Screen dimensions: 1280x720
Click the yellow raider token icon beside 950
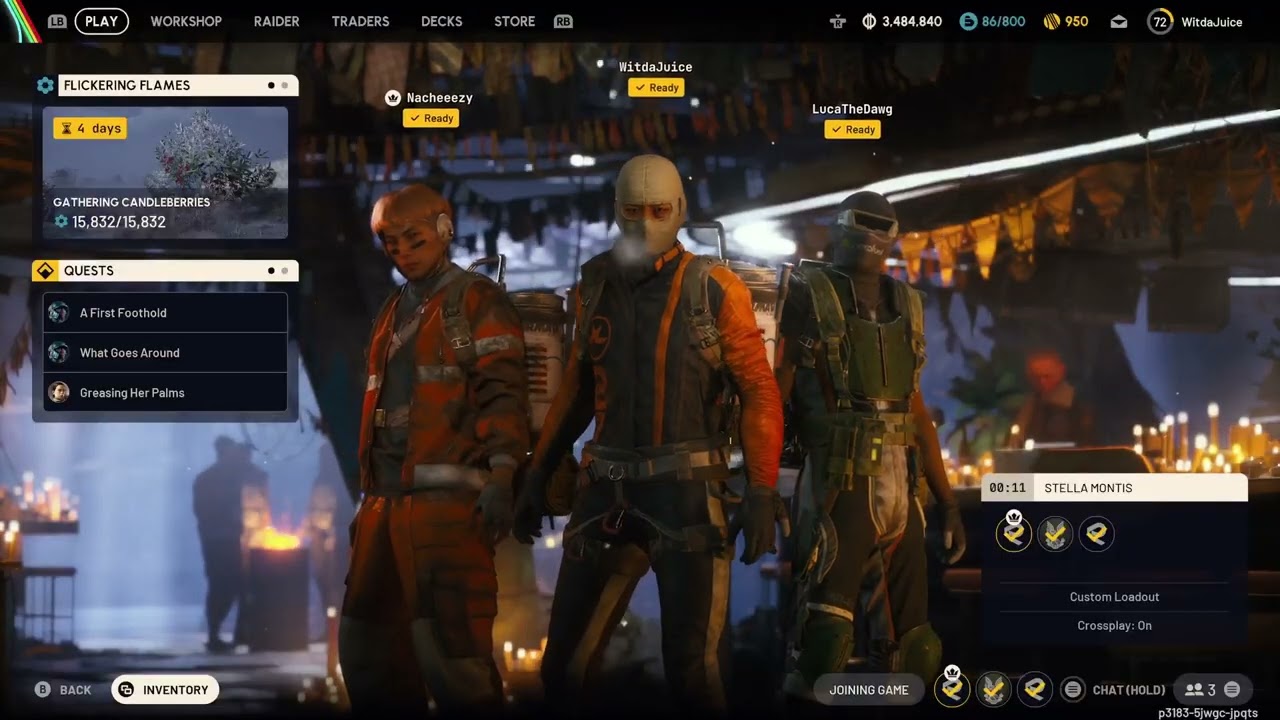pos(1051,21)
